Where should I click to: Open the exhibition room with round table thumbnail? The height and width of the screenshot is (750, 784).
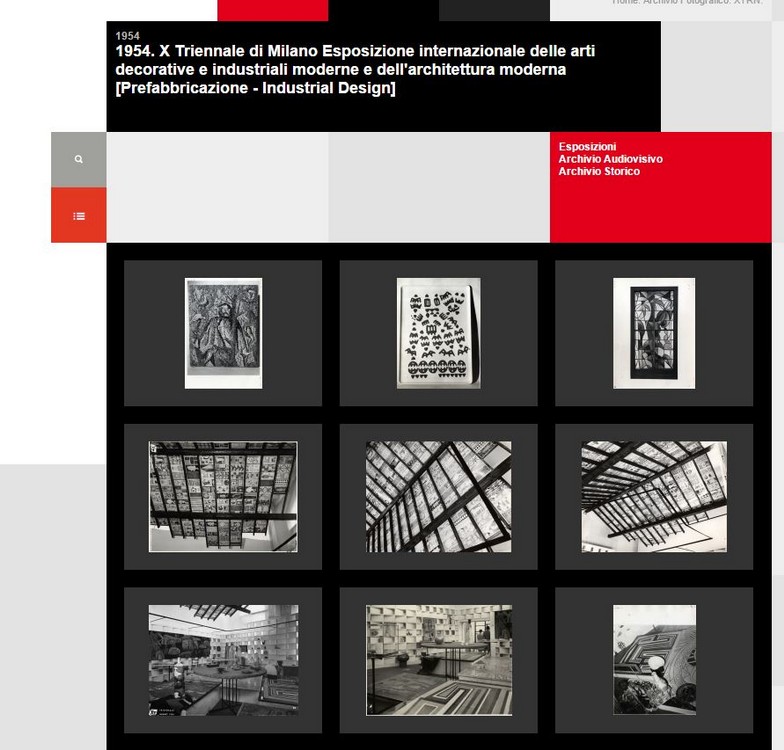coord(224,660)
